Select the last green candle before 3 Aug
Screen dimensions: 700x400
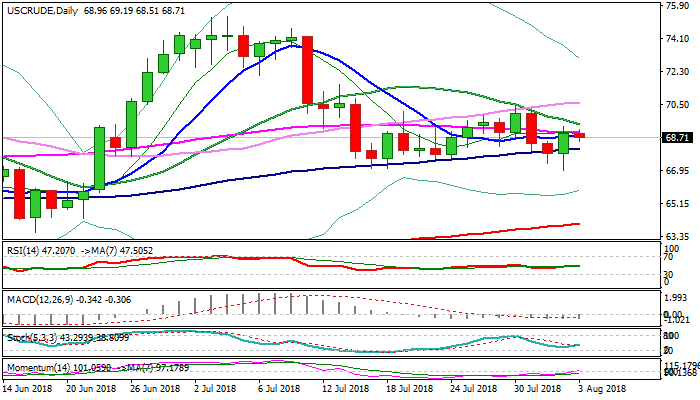point(564,143)
